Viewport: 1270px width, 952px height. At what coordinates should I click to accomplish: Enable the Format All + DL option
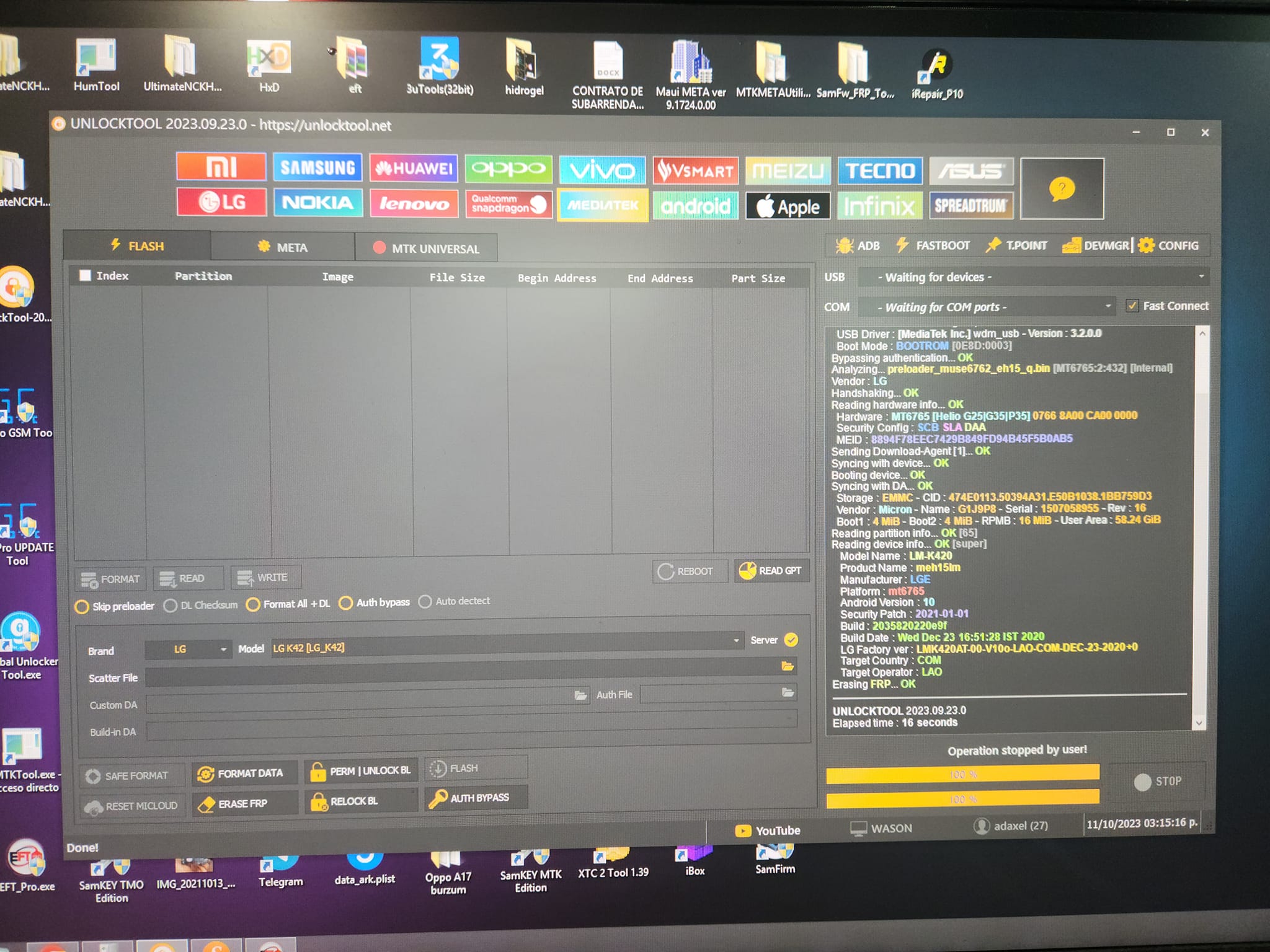point(252,604)
